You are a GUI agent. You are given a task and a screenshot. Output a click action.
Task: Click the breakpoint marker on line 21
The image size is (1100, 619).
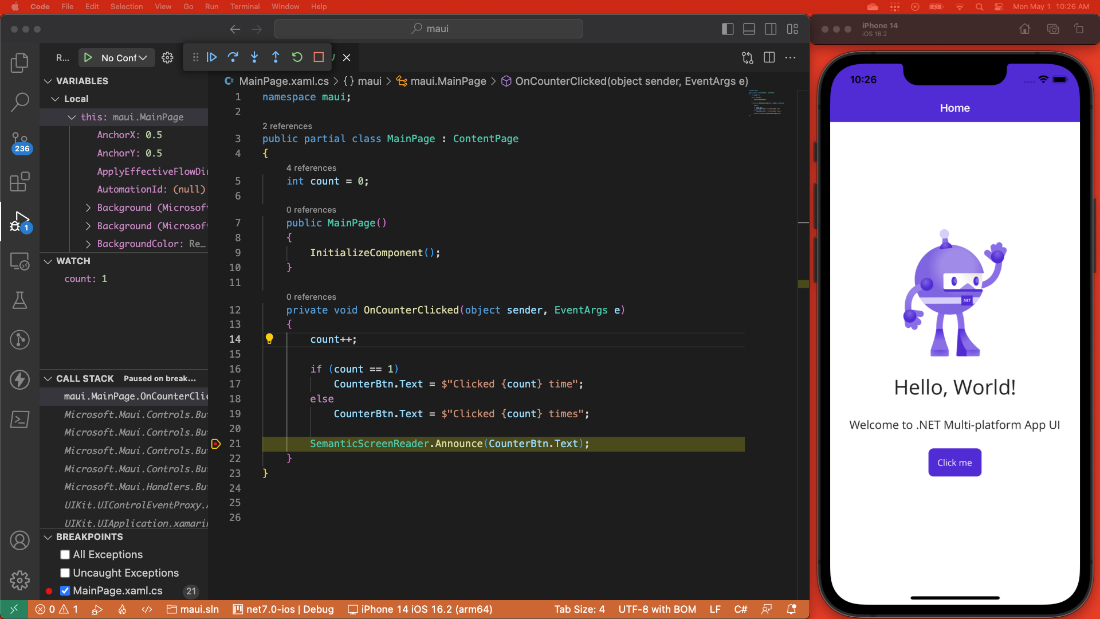215,444
